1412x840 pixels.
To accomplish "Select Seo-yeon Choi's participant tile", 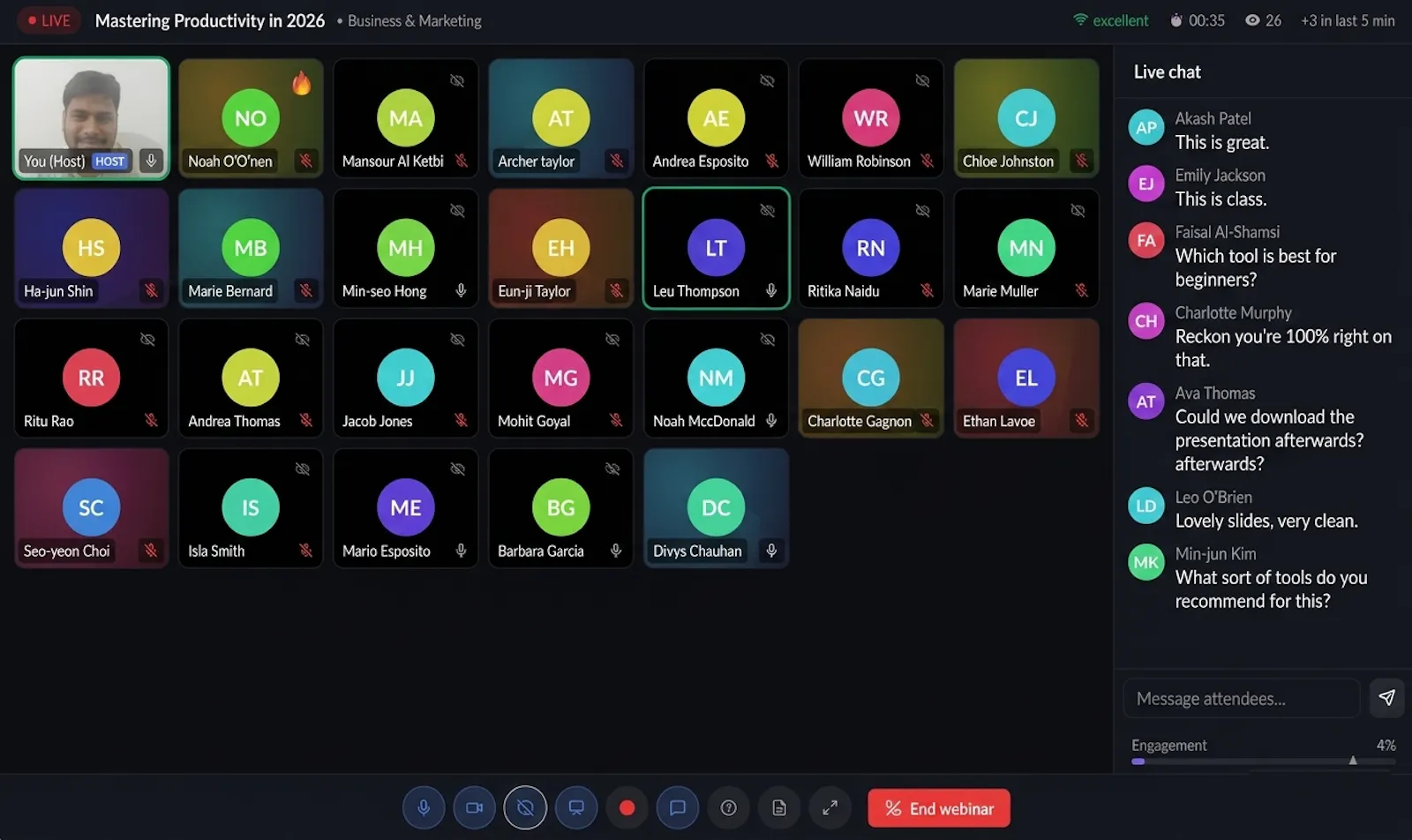I will coord(91,508).
